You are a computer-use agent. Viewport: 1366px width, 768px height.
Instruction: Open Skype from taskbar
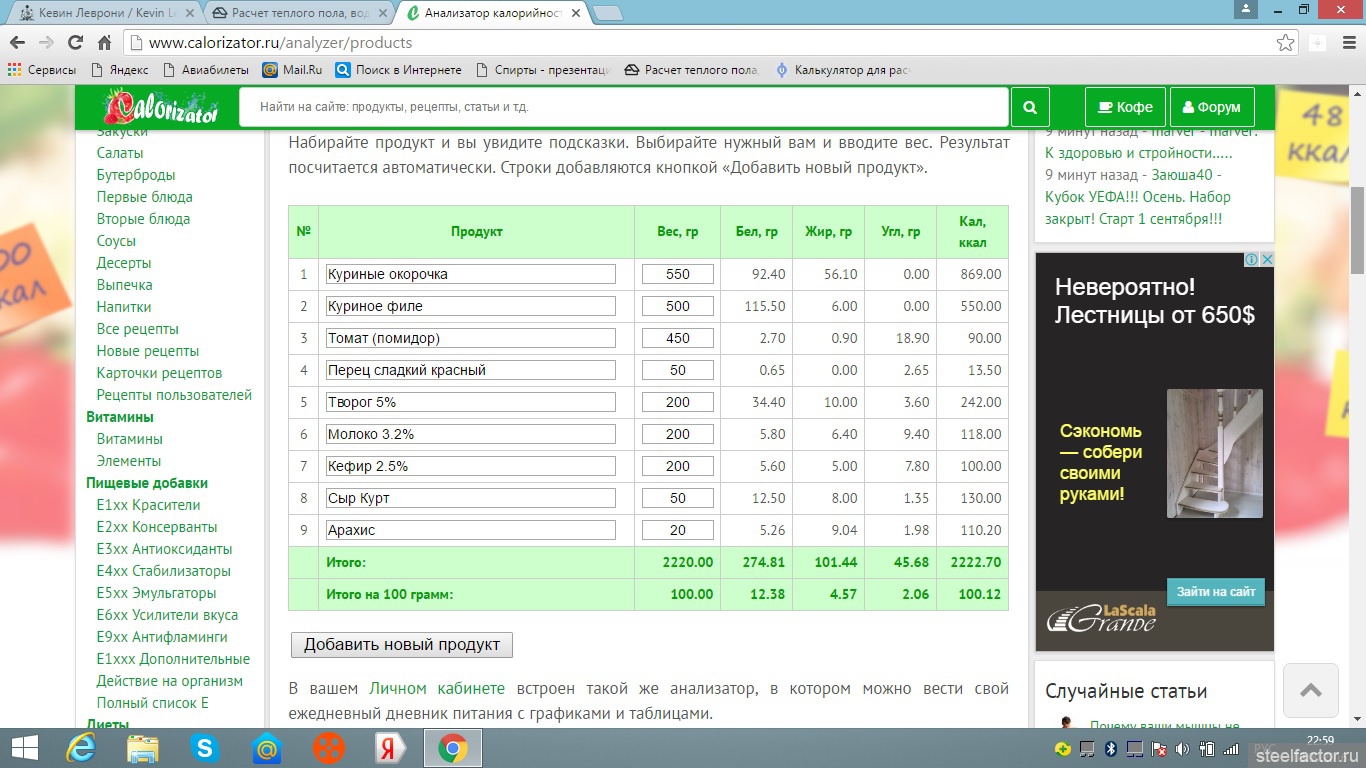tap(205, 748)
